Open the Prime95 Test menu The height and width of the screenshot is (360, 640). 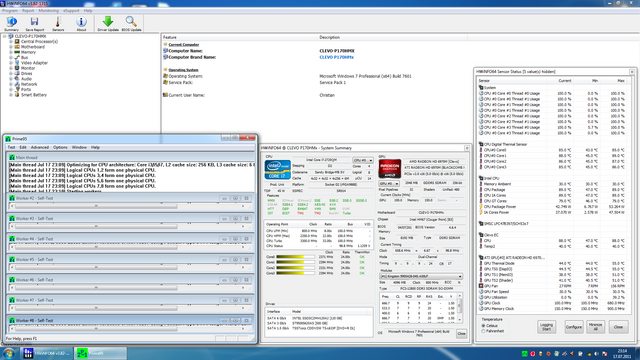(x=11, y=147)
